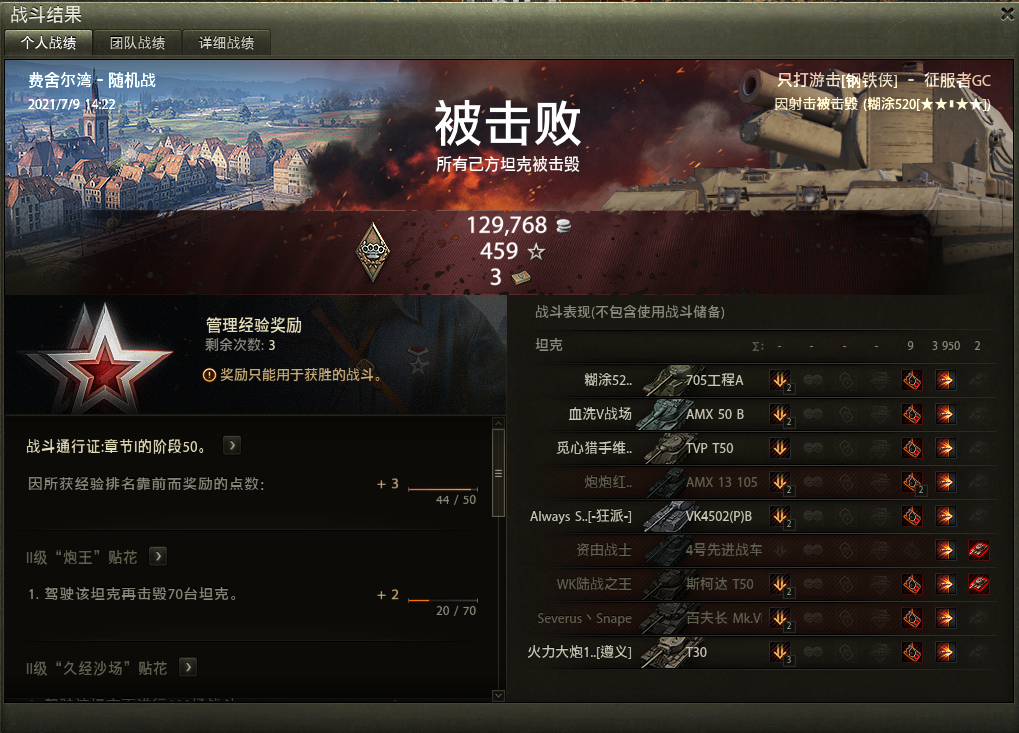This screenshot has width=1019, height=733.
Task: Click the damage icon for T30 row
Action: [x=946, y=652]
